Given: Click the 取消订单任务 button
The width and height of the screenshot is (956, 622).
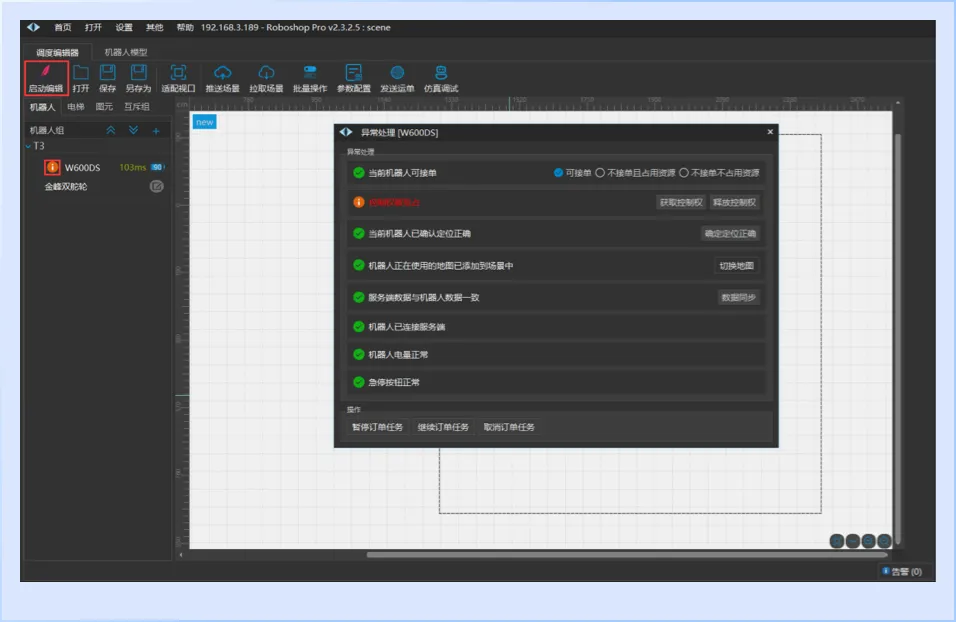Looking at the screenshot, I should 509,427.
